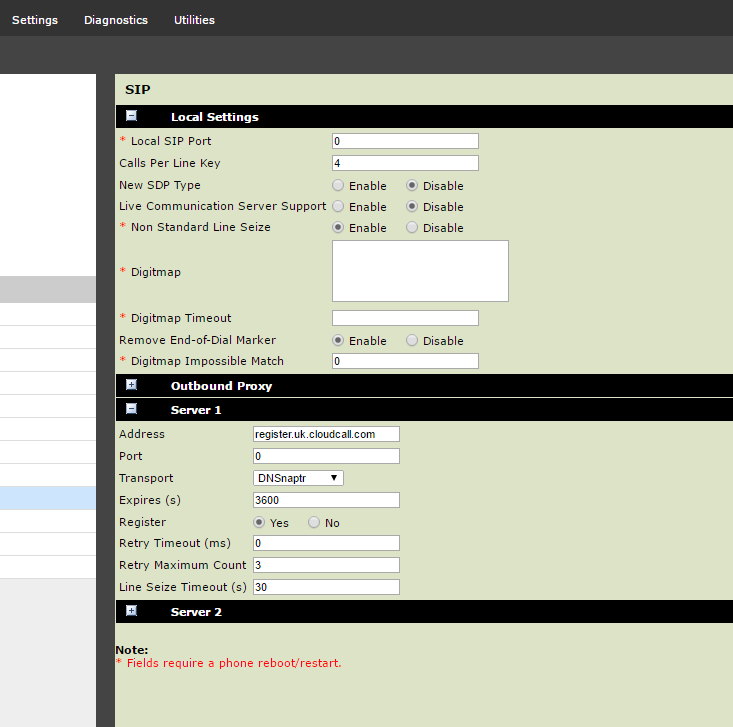This screenshot has width=733, height=727.
Task: Disable Live Communication Server Support
Action: tap(412, 206)
